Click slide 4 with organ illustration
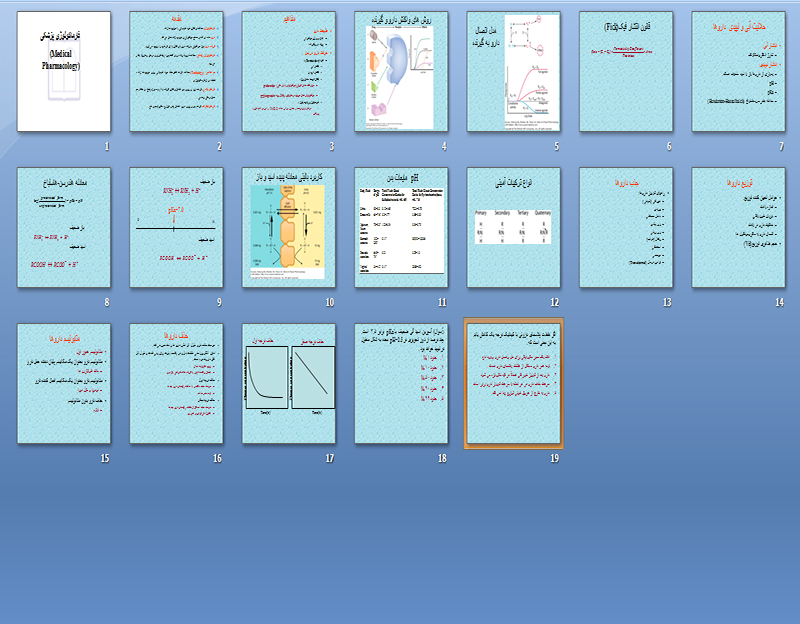 tap(401, 73)
